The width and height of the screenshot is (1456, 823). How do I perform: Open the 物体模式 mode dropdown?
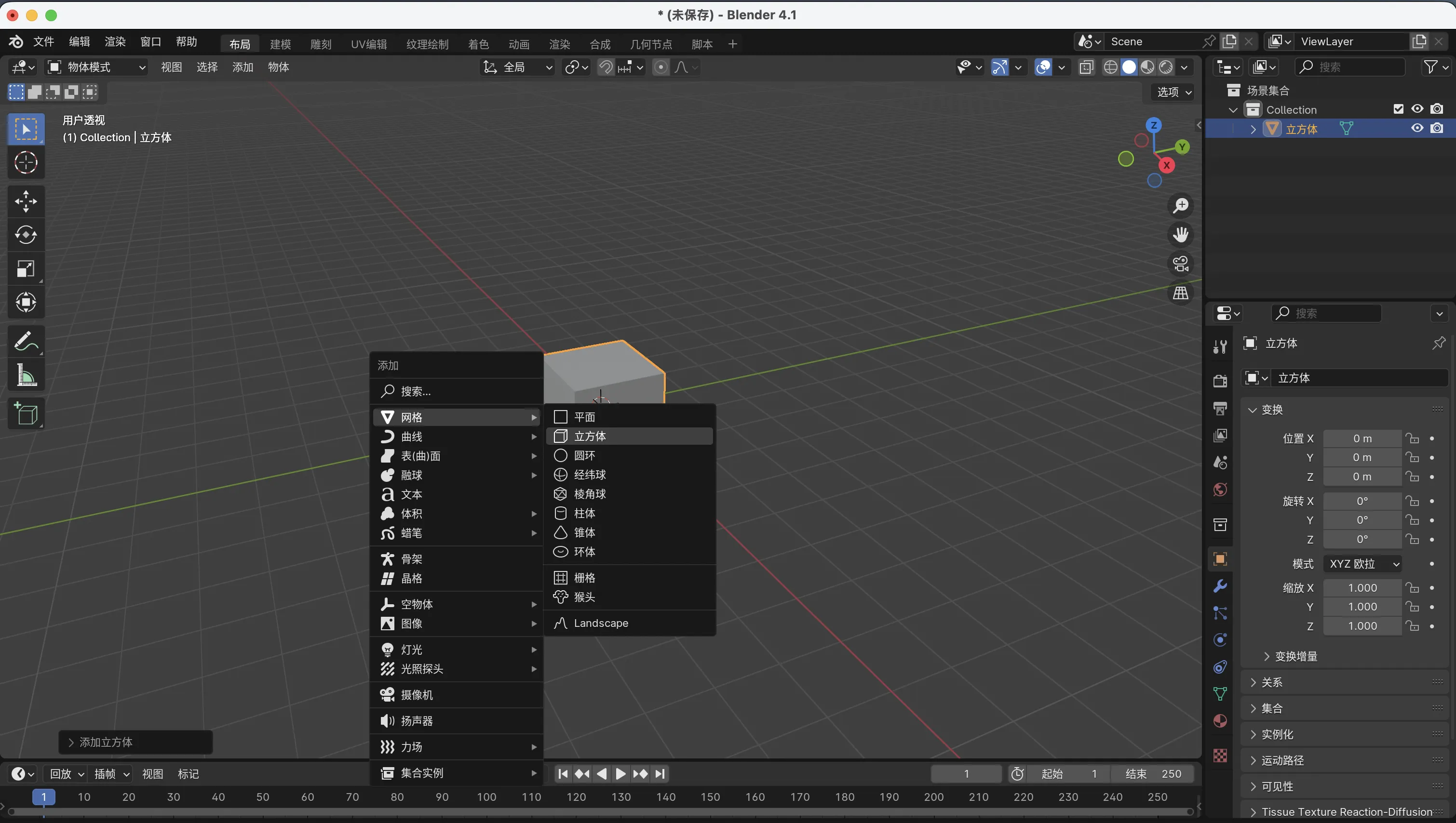coord(96,67)
